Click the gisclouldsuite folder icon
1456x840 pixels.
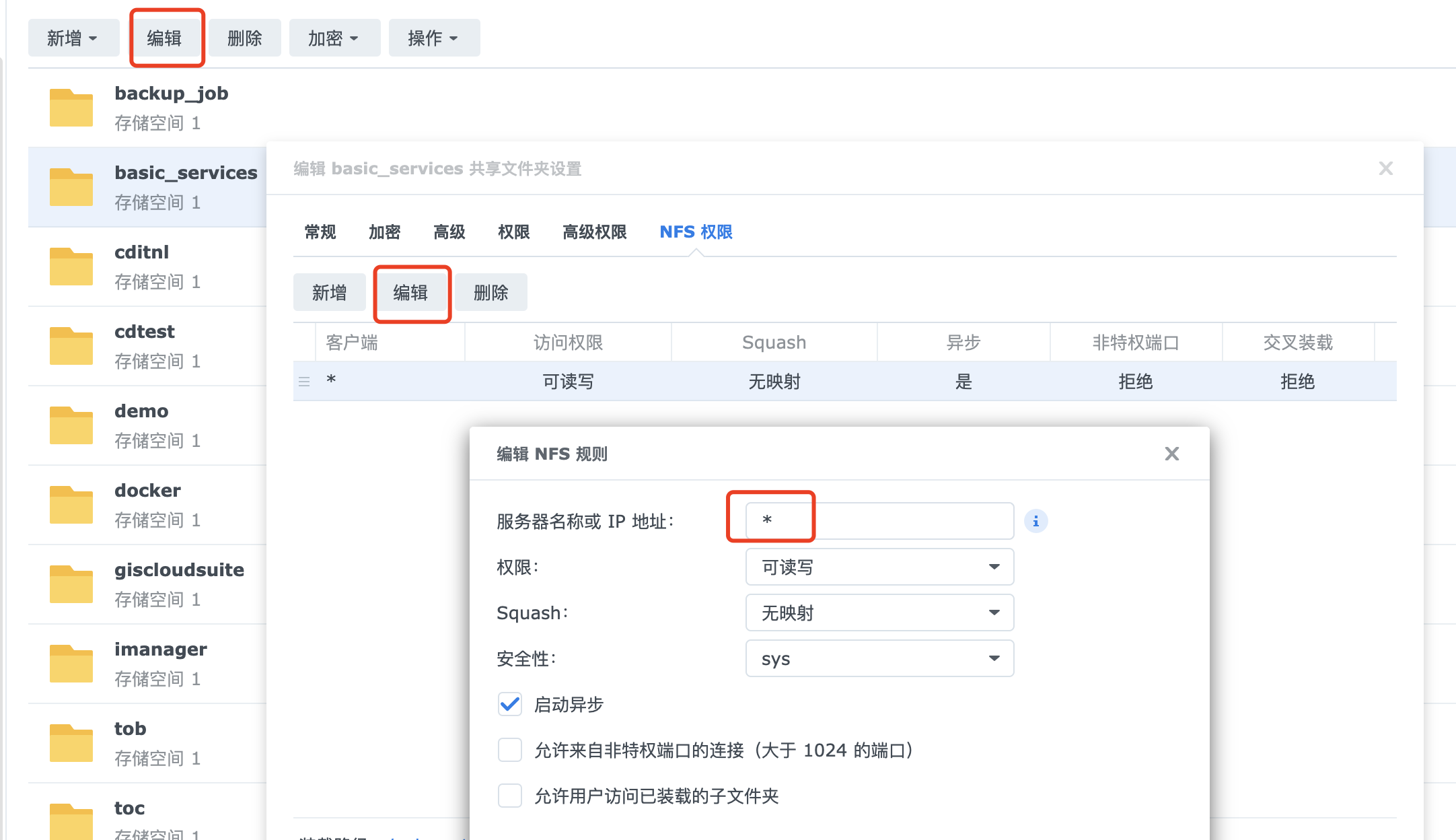pos(71,584)
